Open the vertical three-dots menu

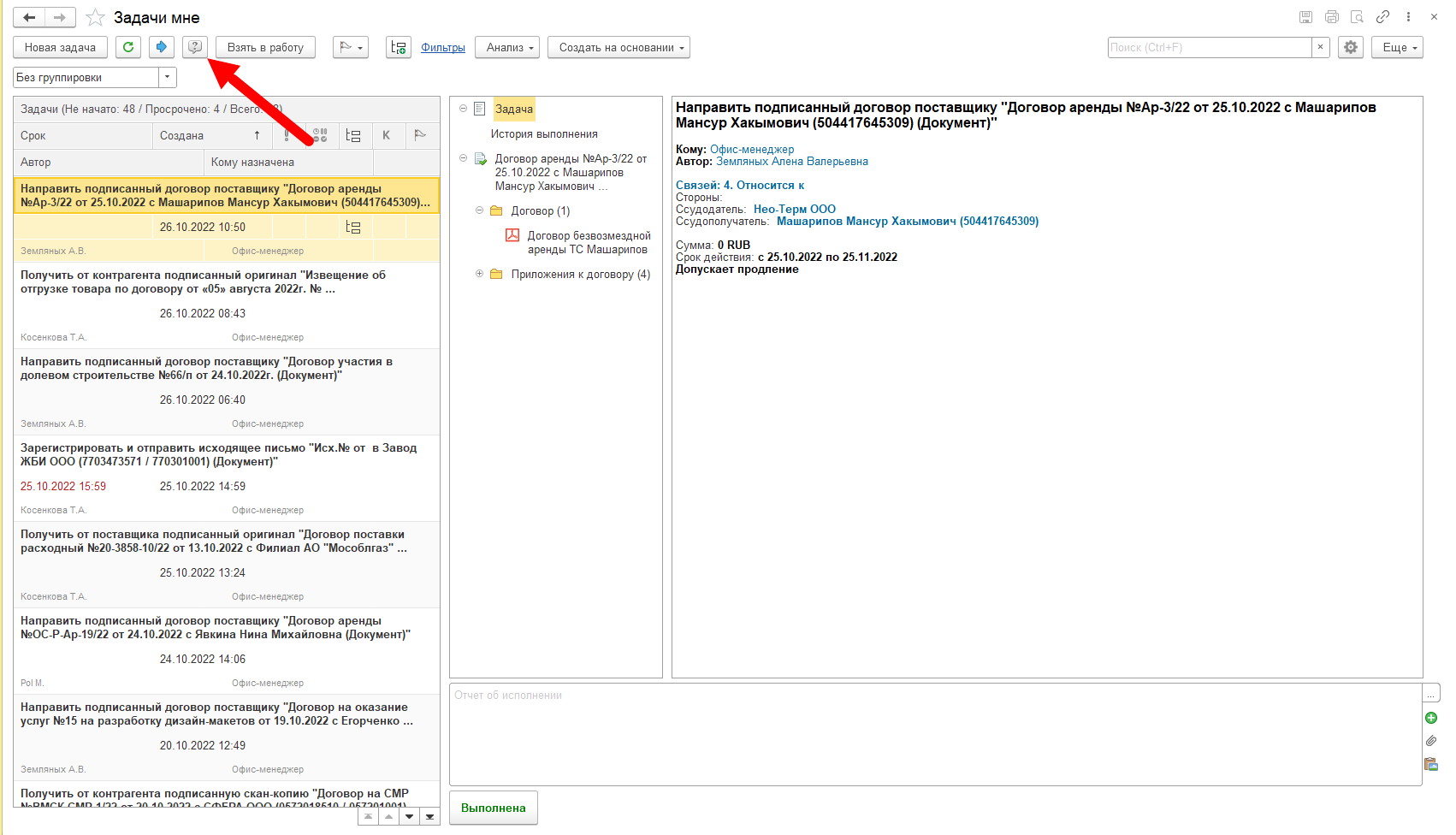pyautogui.click(x=1408, y=17)
